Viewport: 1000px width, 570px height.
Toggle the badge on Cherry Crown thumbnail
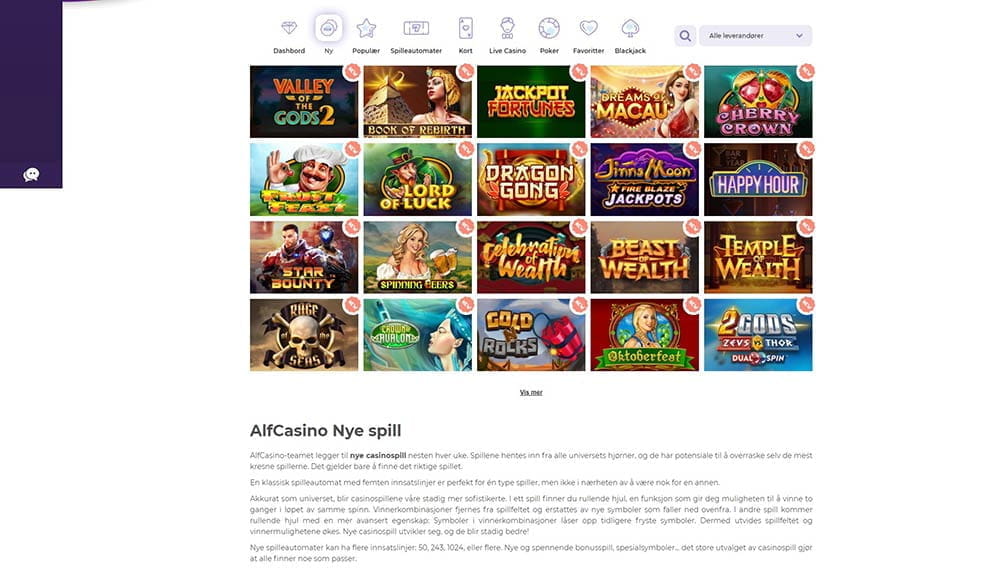[x=806, y=71]
